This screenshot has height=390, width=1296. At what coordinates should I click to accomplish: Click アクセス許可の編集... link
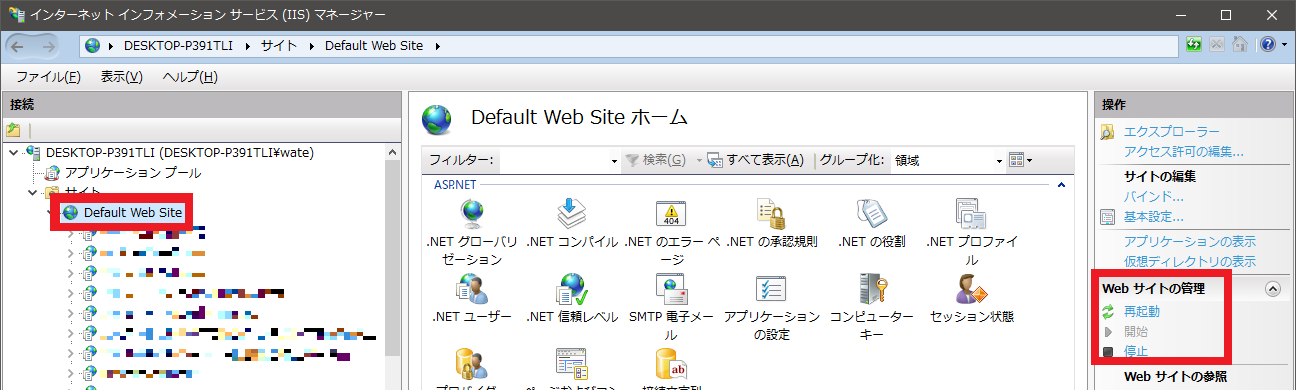coord(1183,152)
